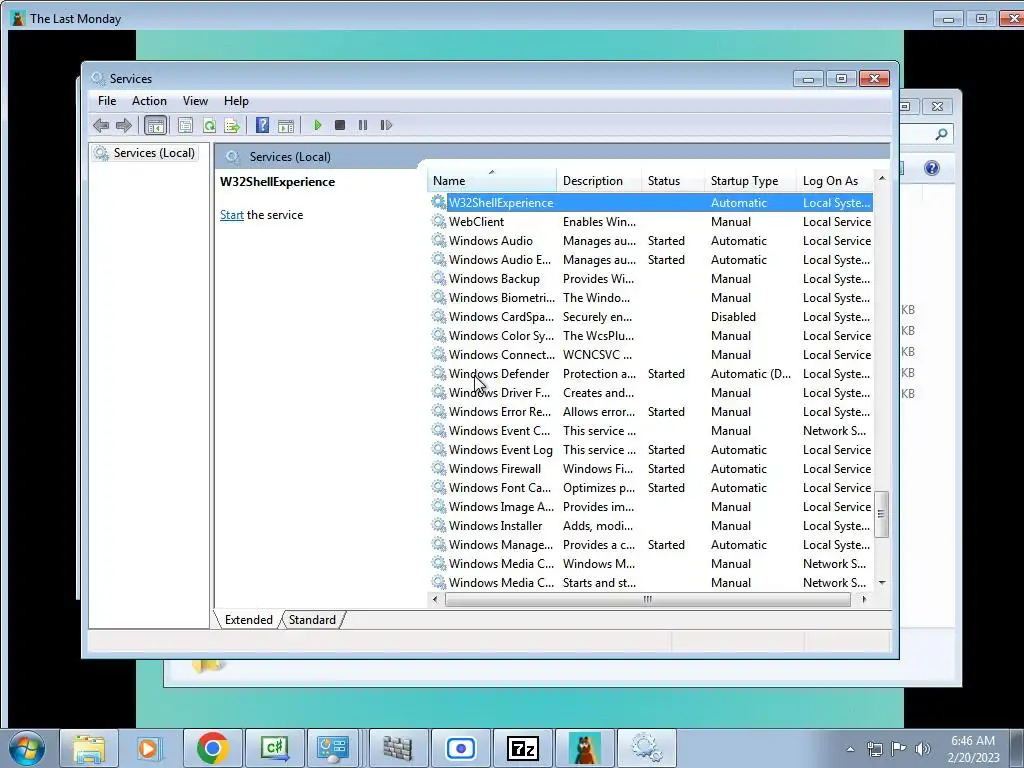Pause the service with pause icon
Screen dimensions: 1024x768
[x=363, y=125]
